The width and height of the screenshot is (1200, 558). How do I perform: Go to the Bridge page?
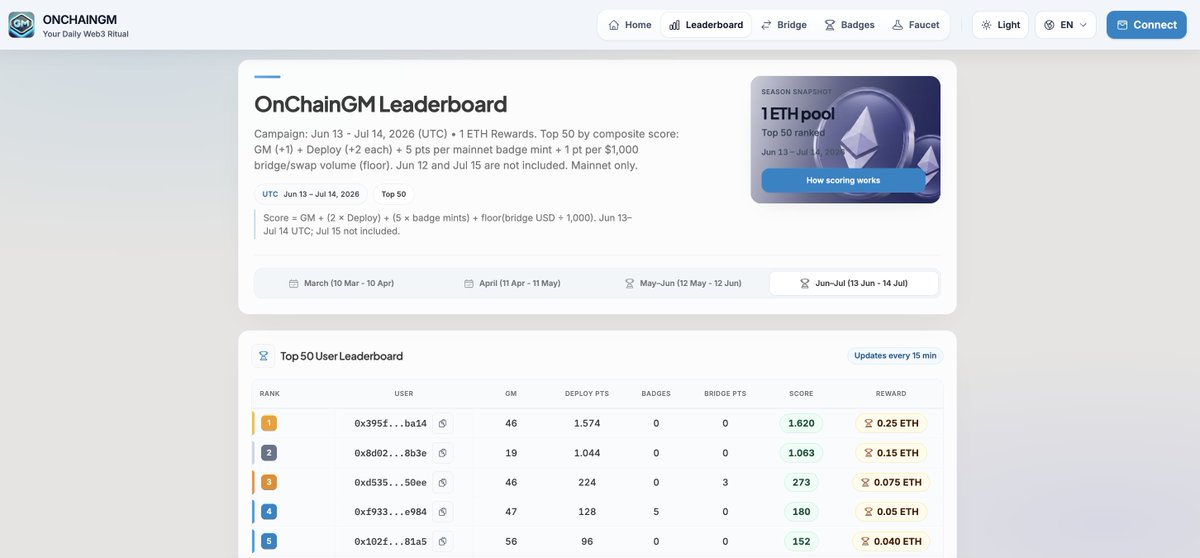(784, 25)
